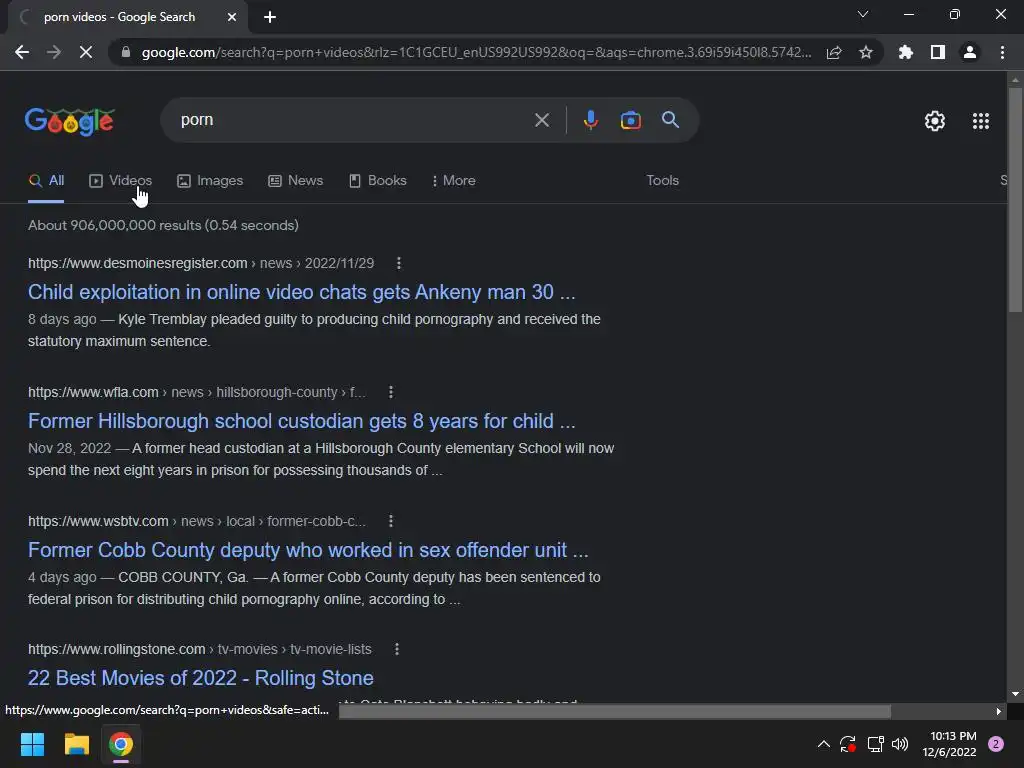Bookmark this page with the star
This screenshot has height=768, width=1024.
[x=866, y=52]
